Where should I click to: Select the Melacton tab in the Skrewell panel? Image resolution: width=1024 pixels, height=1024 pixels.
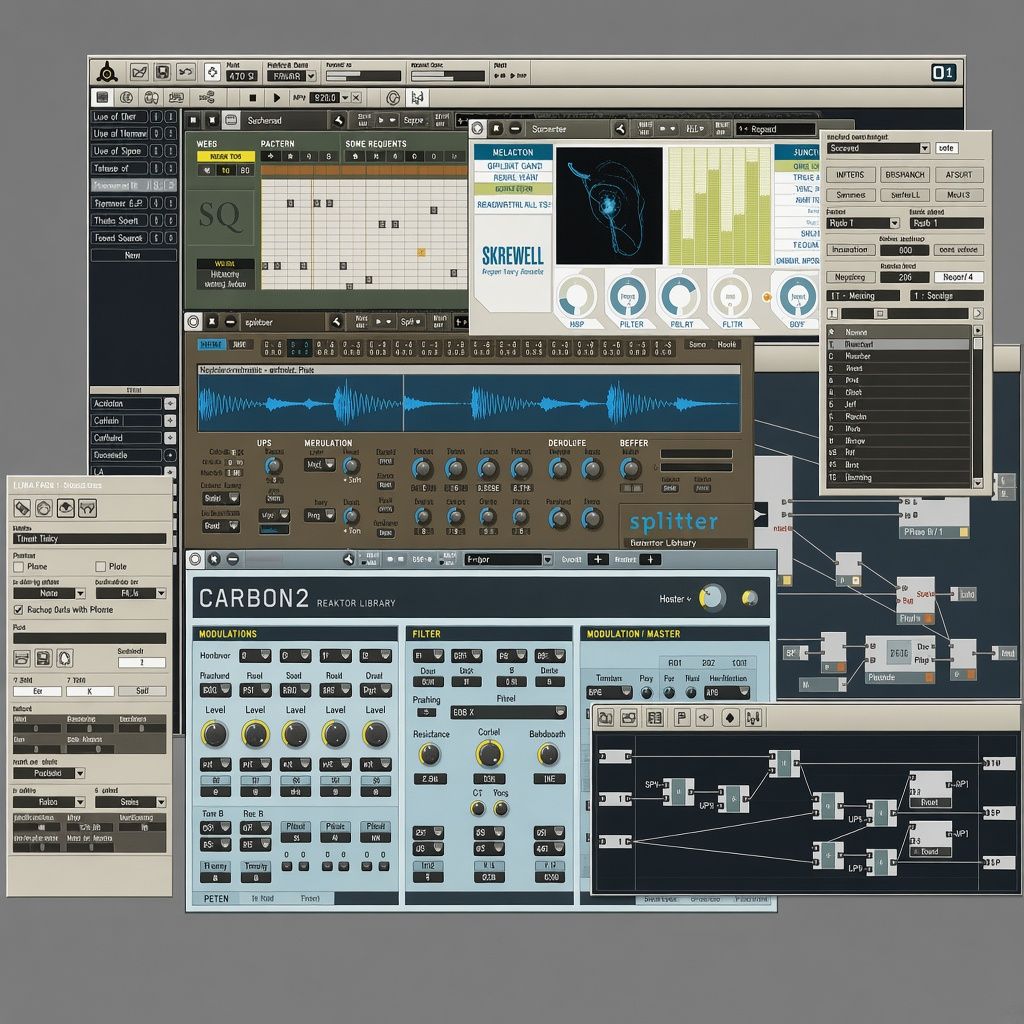(513, 152)
